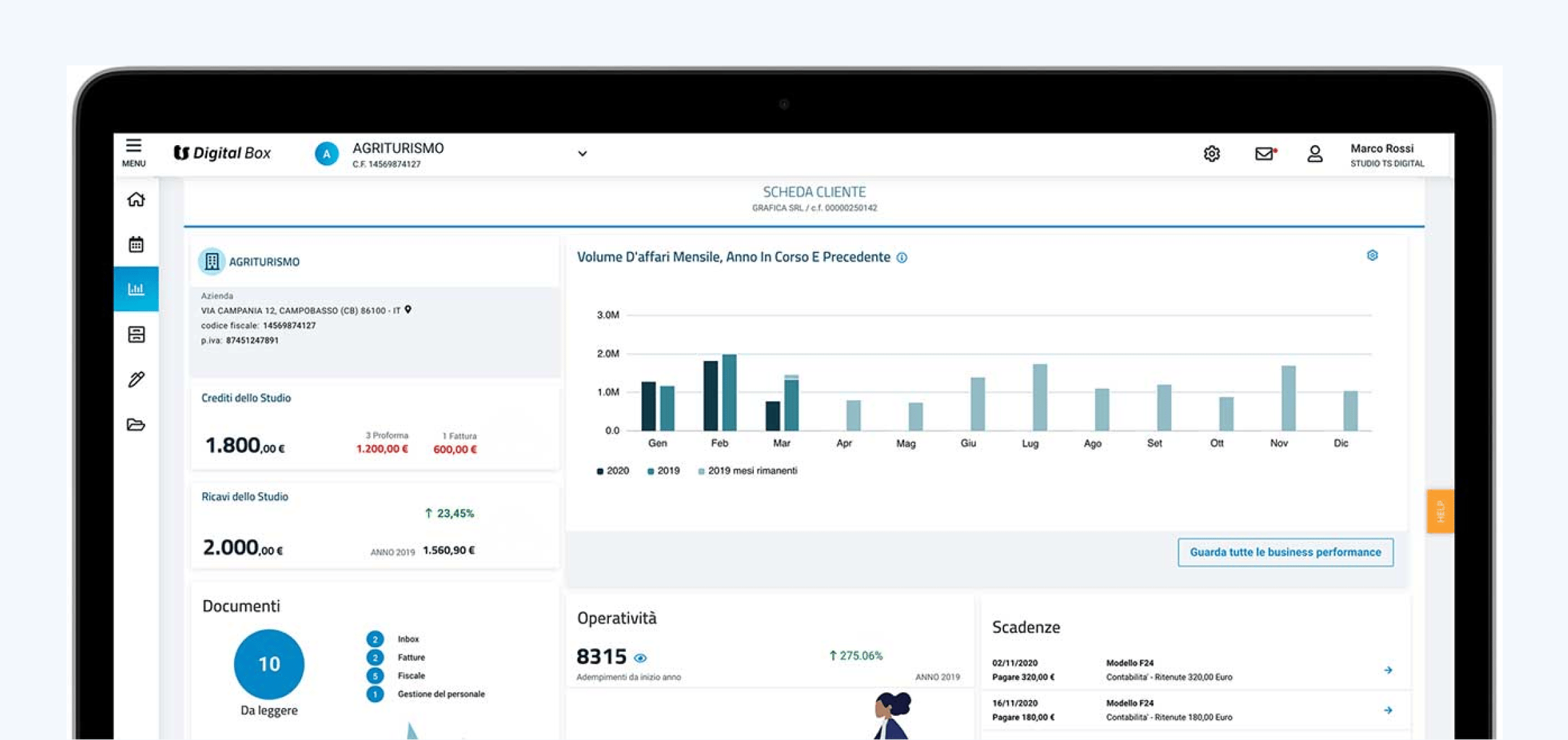Click Scadenze heading

(1026, 628)
